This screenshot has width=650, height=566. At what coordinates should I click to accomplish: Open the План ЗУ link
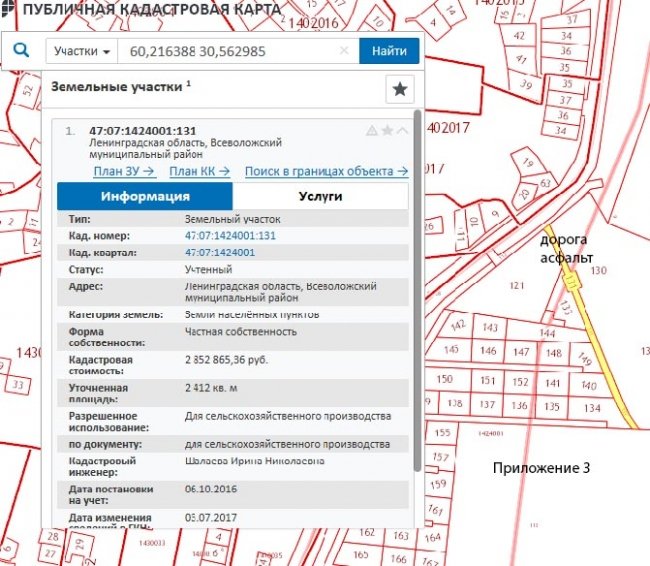[x=124, y=171]
